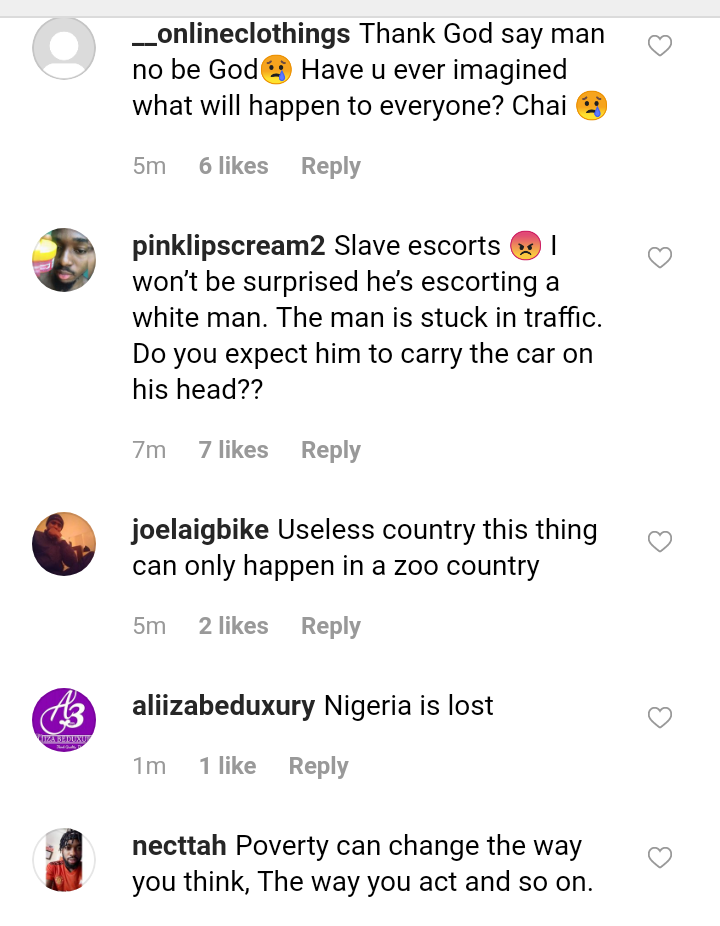Reply to the __onlineclothings comment
Viewport: 720px width, 926px height.
tap(330, 166)
